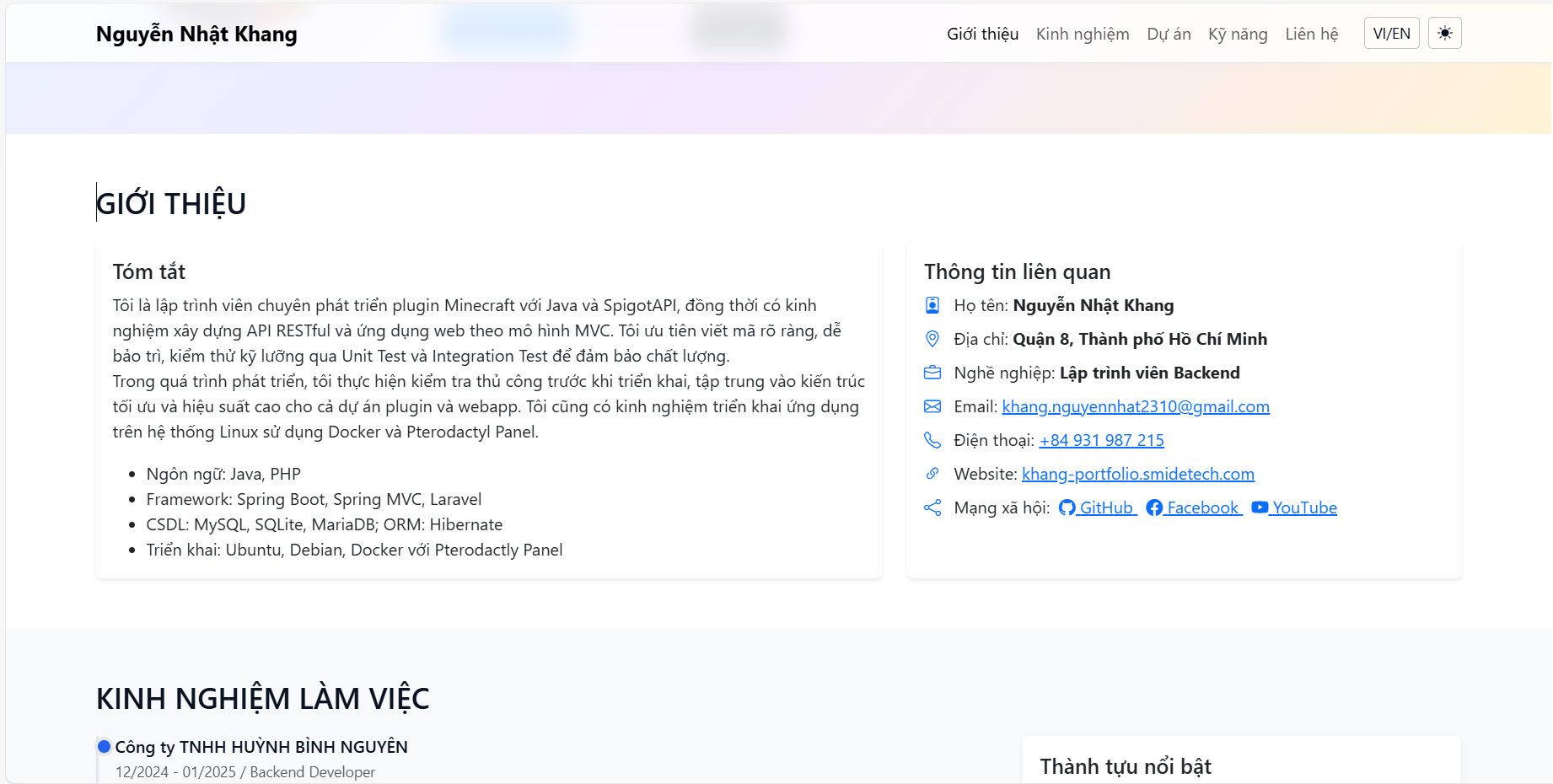Open the YouTube channel link
Screen dimensions: 1553x784
(x=1294, y=507)
